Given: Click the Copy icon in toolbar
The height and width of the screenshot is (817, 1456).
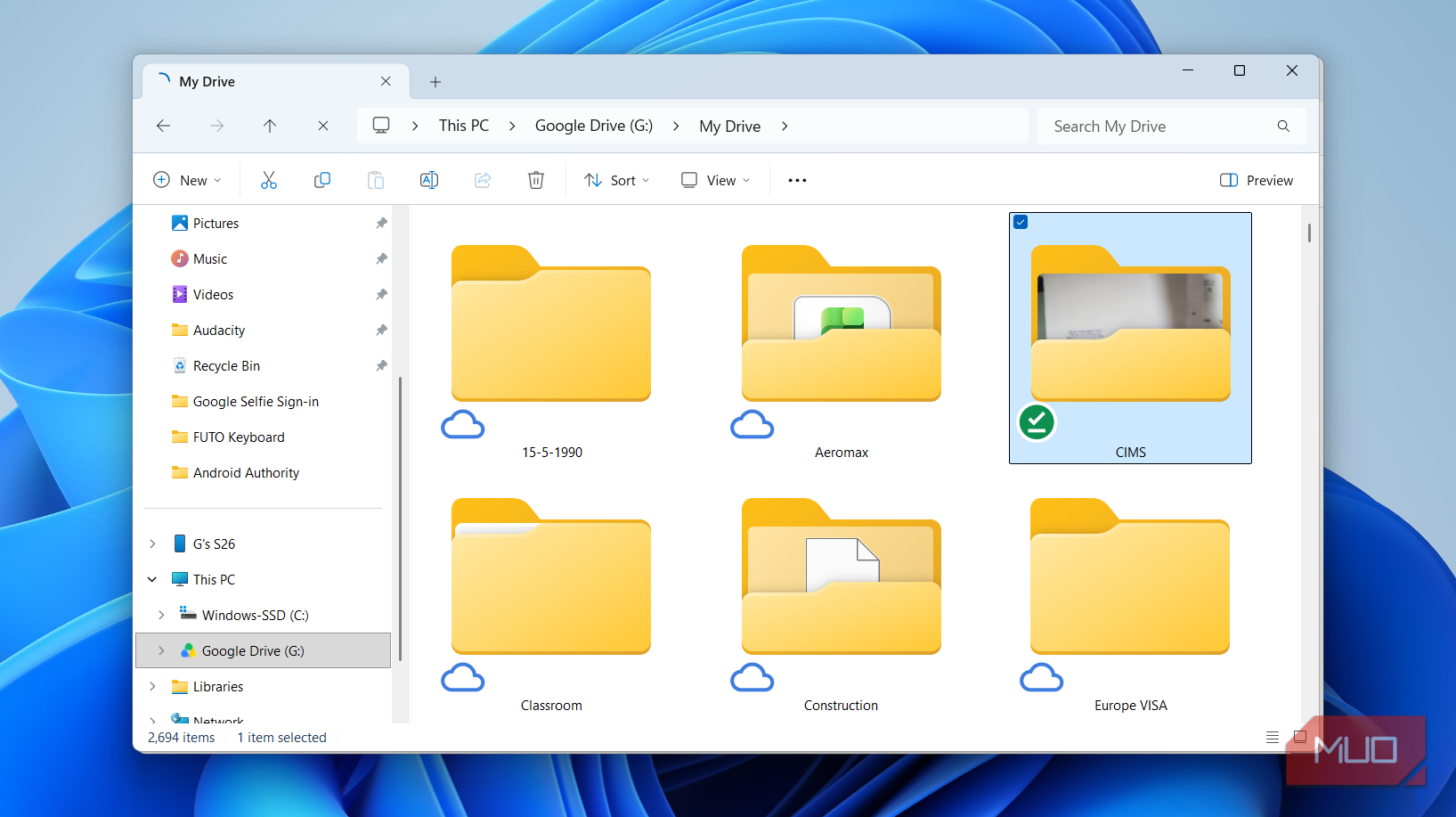Looking at the screenshot, I should (322, 180).
